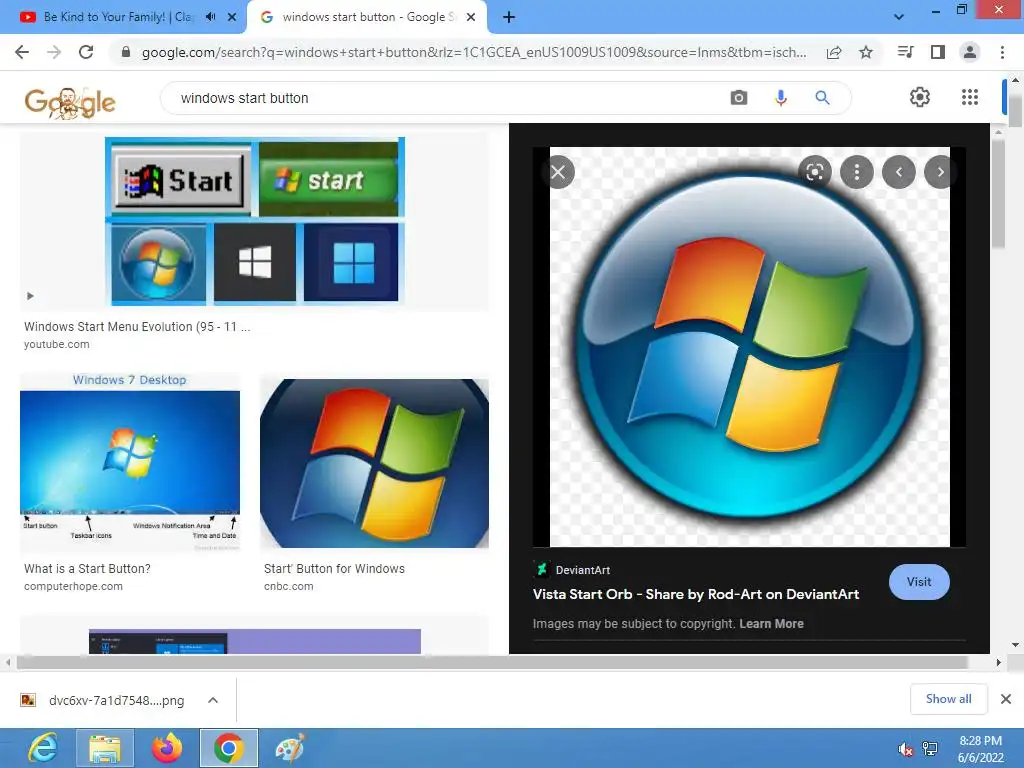This screenshot has width=1024, height=768.
Task: Click the preview panel vertical scrollbar
Action: click(998, 194)
